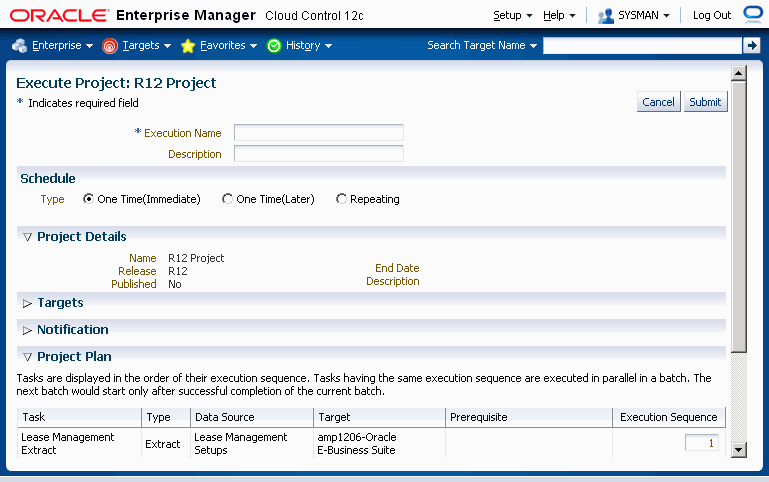769x482 pixels.
Task: Click the Cancel button
Action: 658,102
